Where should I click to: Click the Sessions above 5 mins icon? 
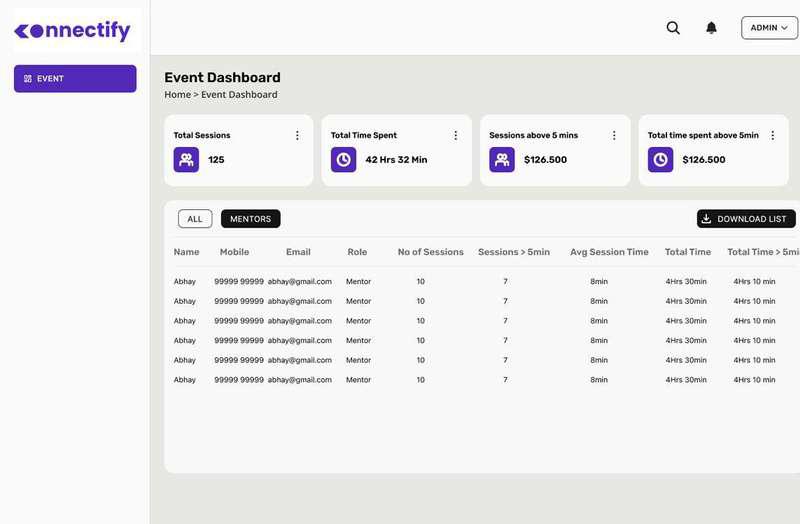point(502,159)
